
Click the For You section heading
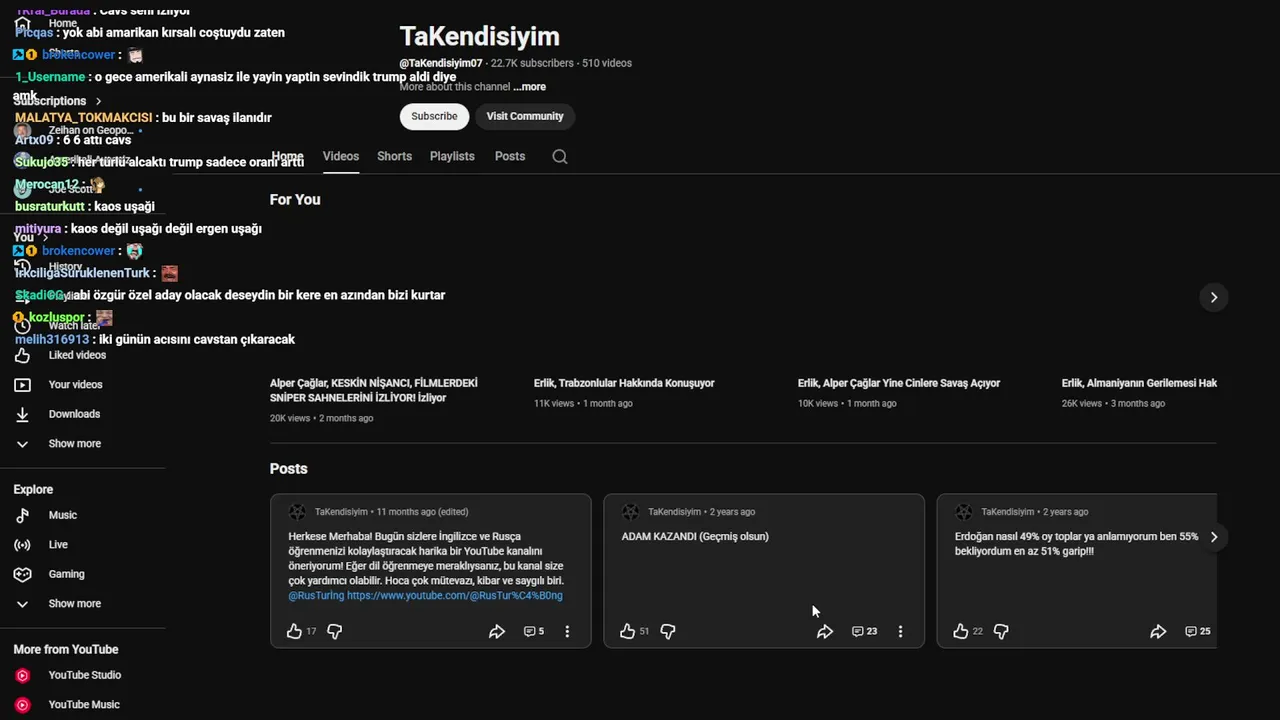pyautogui.click(x=295, y=200)
